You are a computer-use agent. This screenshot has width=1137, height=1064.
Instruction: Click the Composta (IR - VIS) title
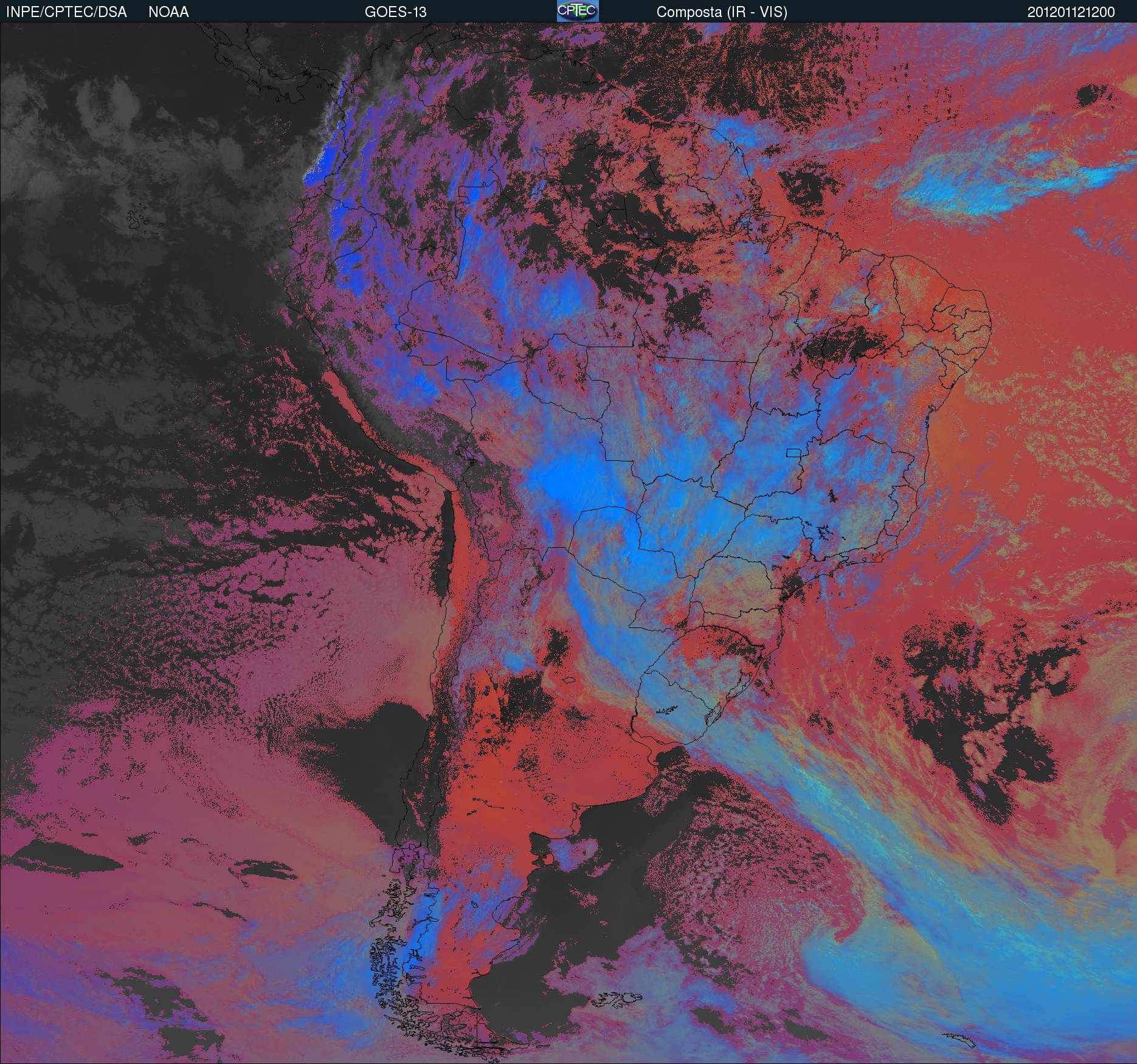click(x=722, y=12)
